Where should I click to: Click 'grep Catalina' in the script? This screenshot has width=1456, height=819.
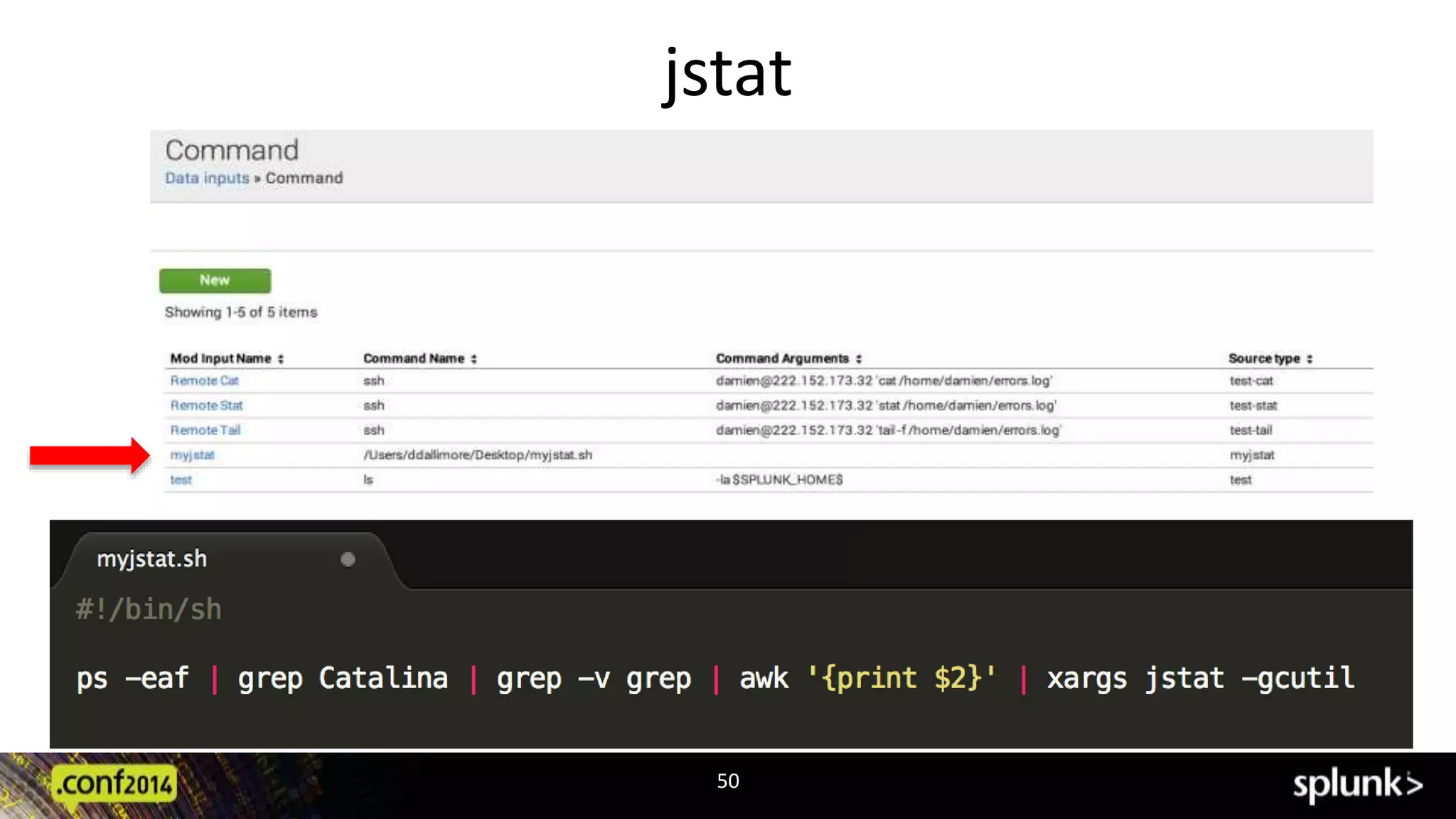pos(343,678)
